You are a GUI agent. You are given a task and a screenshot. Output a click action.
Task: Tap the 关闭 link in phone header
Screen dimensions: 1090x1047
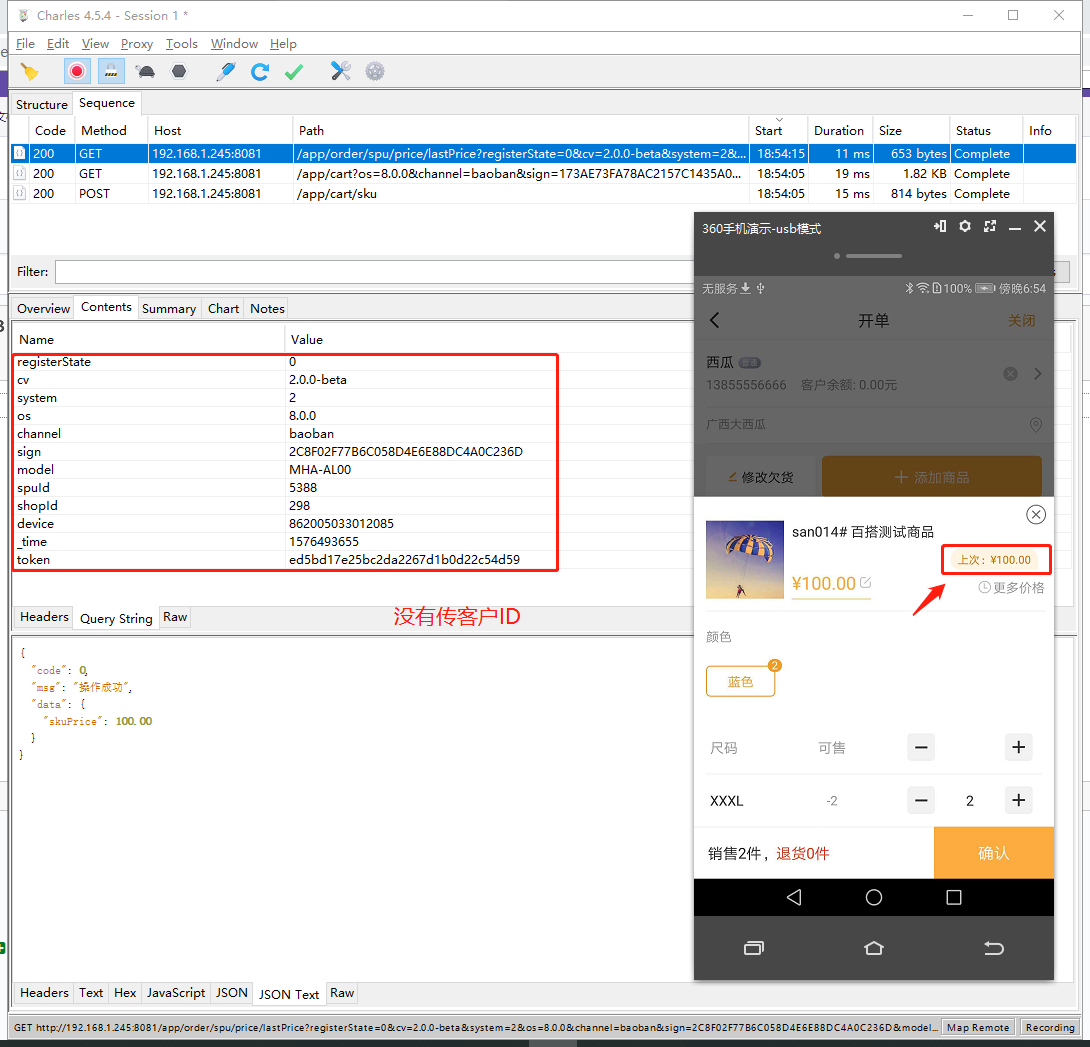(x=1022, y=320)
